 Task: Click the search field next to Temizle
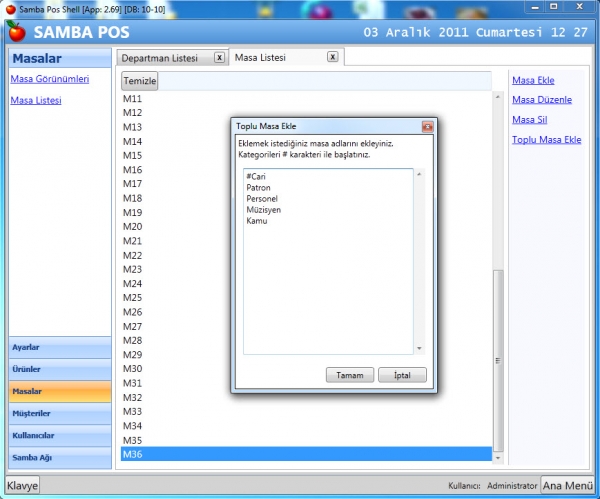(324, 81)
